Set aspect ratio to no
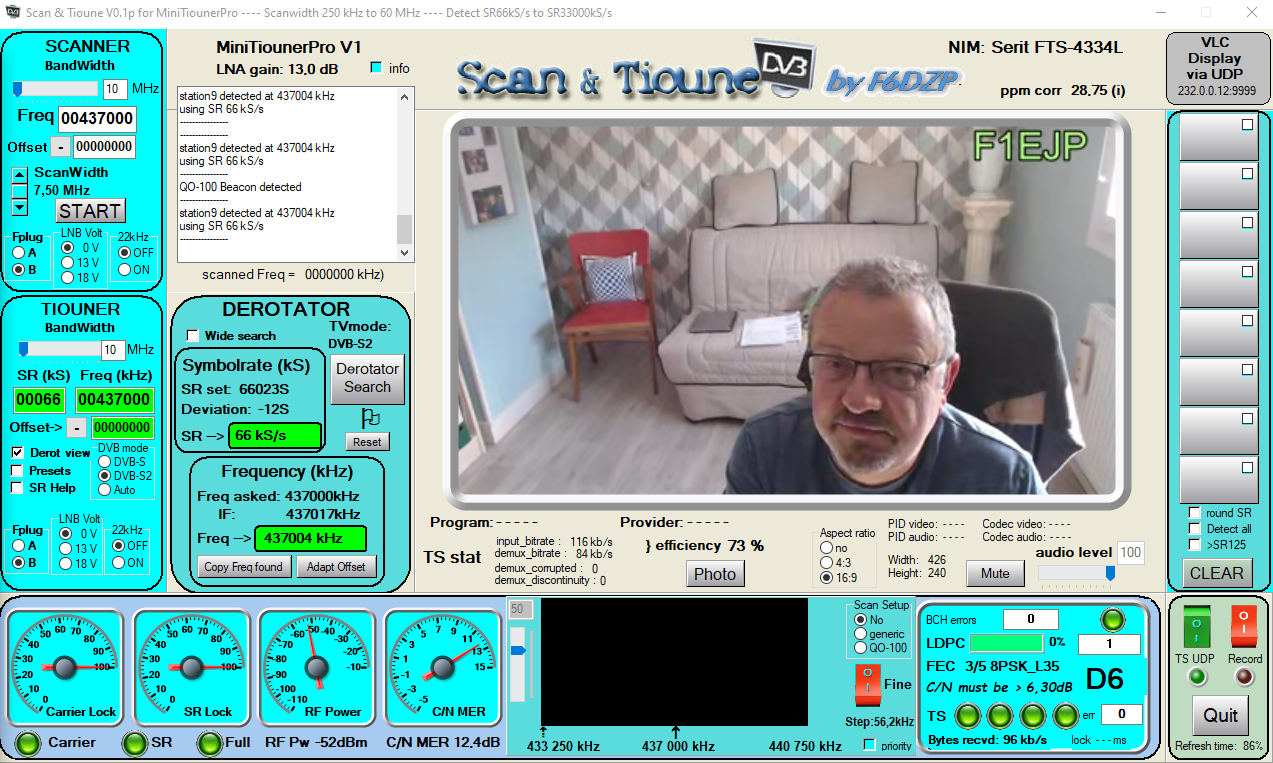 click(x=826, y=547)
